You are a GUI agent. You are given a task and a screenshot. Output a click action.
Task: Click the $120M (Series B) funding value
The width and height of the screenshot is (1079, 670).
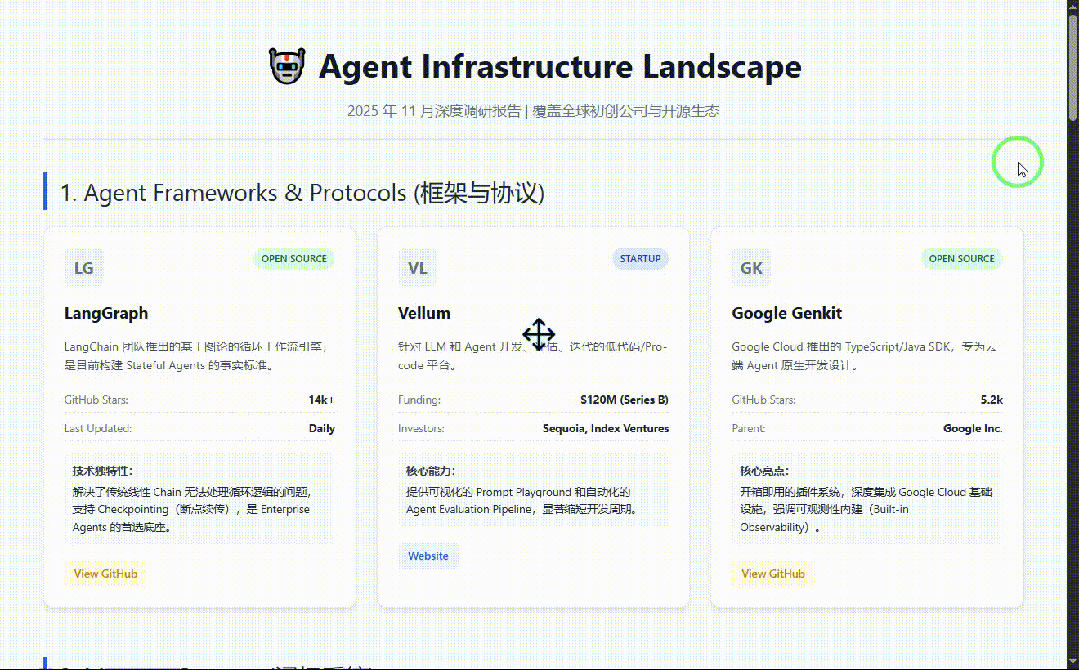point(624,400)
